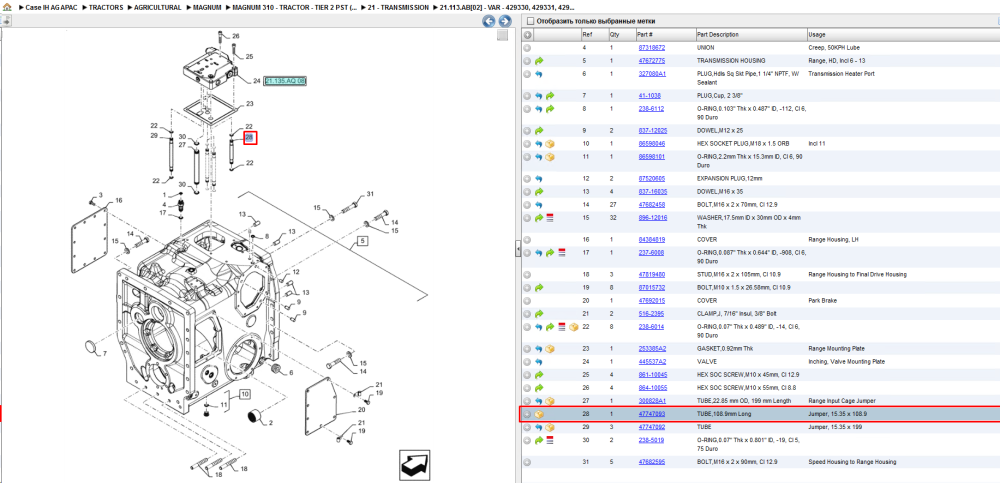Image resolution: width=1000 pixels, height=483 pixels.
Task: Click blue arrow icon in ref 8 row
Action: 538,109
